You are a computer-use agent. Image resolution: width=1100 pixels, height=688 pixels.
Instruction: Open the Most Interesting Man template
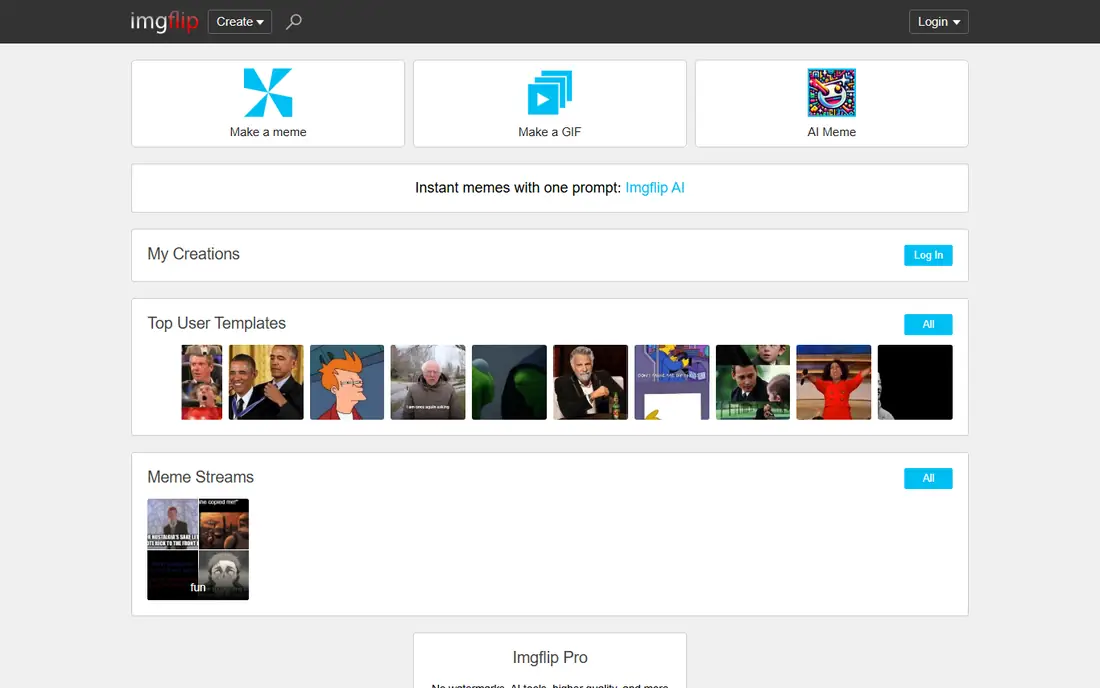click(x=591, y=382)
